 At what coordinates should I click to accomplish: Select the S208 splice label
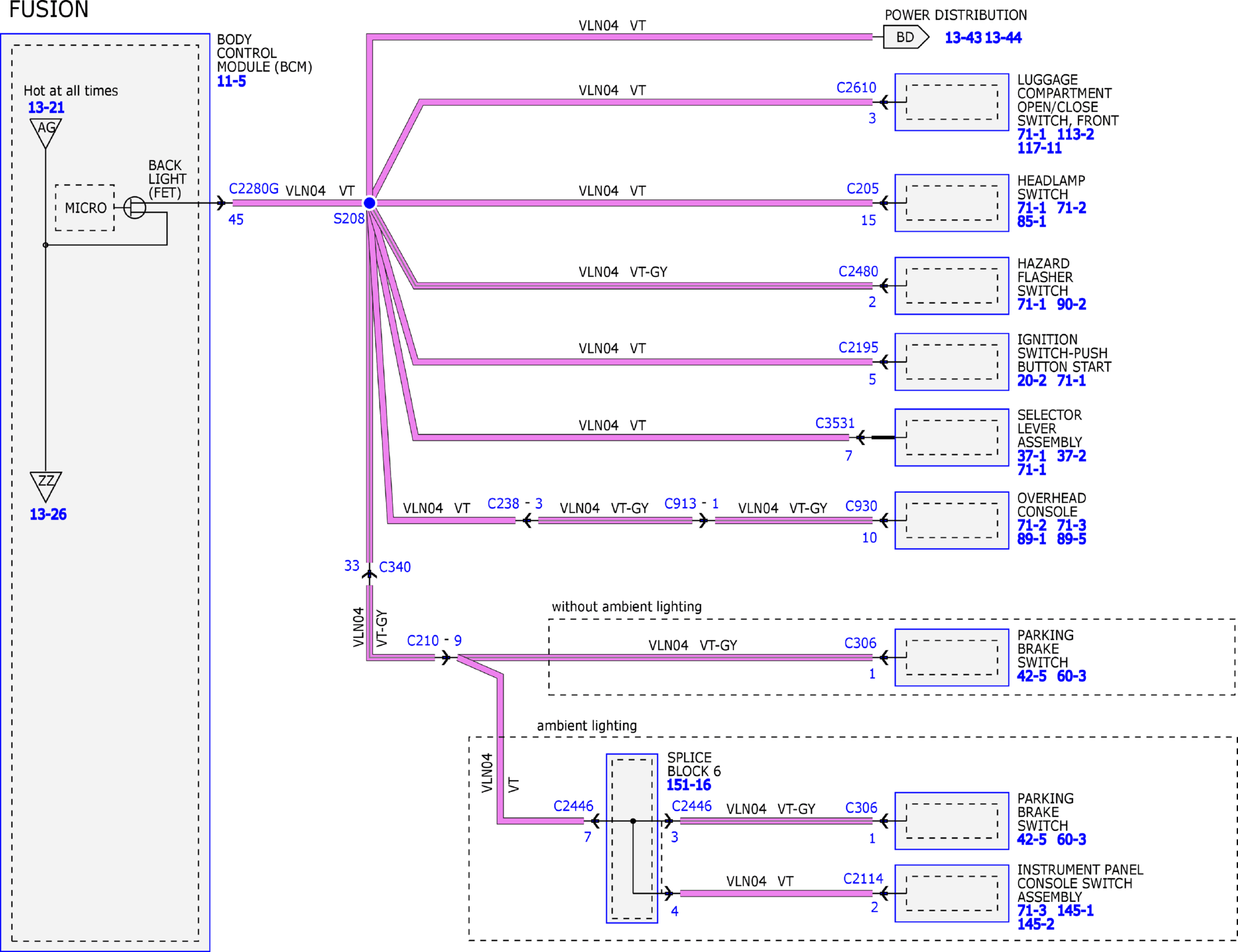click(349, 219)
